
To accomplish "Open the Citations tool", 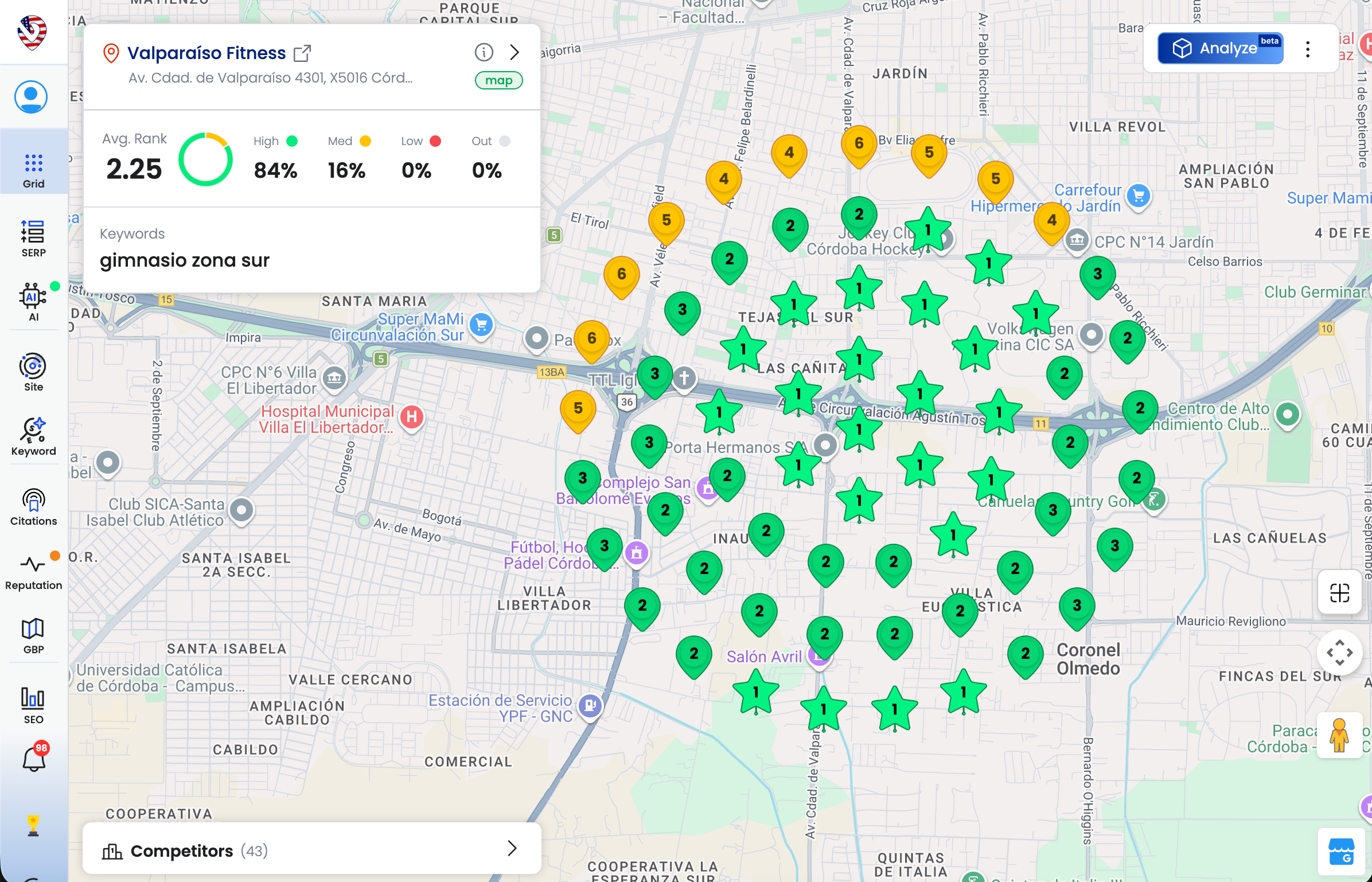I will pyautogui.click(x=33, y=506).
